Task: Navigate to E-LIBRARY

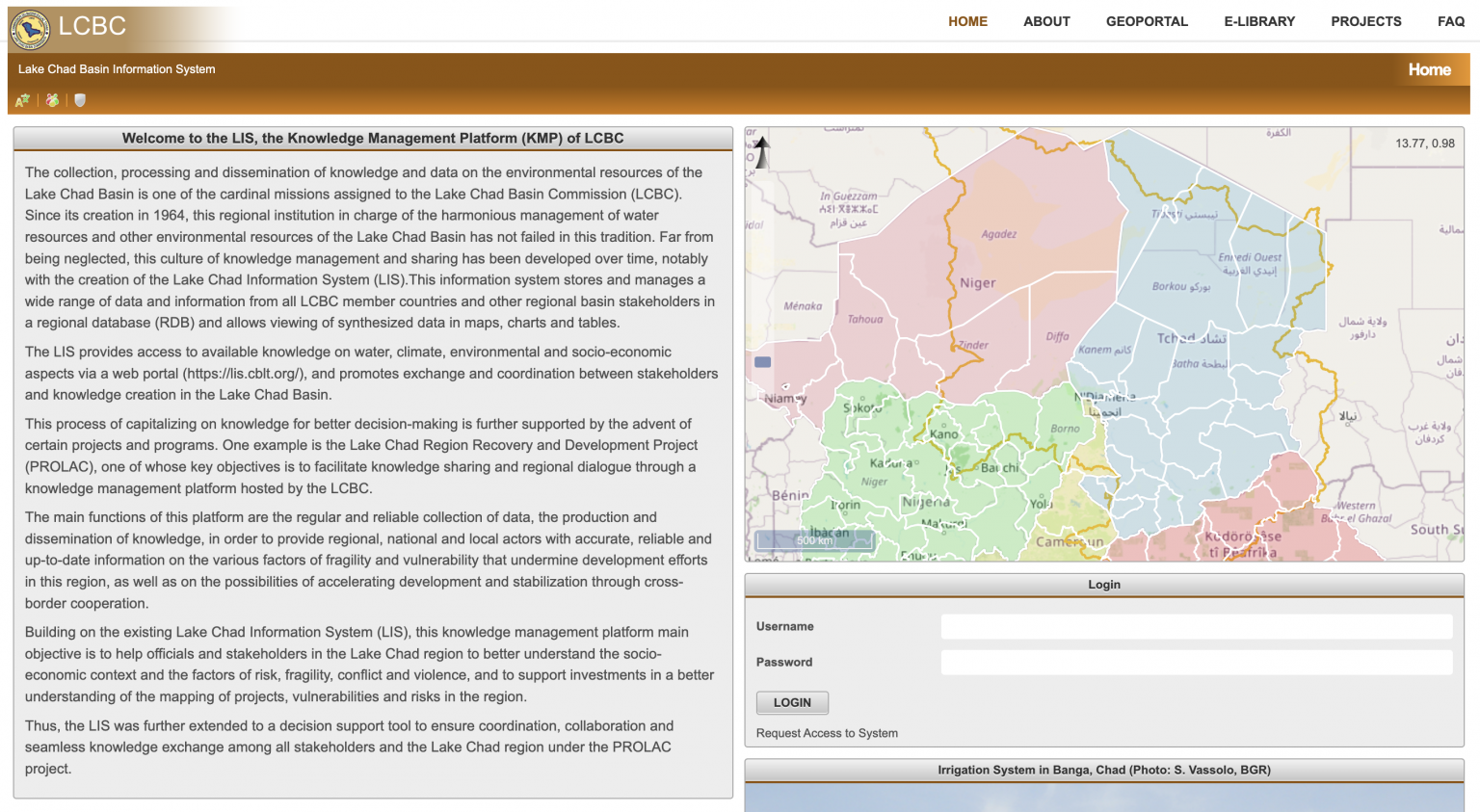Action: [1259, 21]
